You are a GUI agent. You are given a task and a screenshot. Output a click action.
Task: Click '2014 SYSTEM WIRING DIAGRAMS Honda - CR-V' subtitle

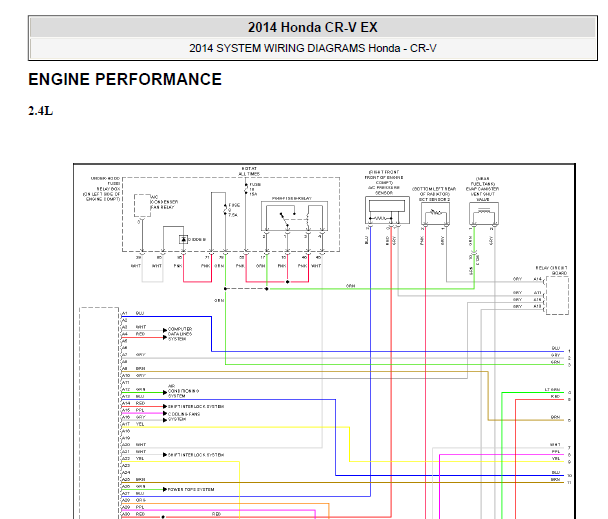pyautogui.click(x=313, y=48)
